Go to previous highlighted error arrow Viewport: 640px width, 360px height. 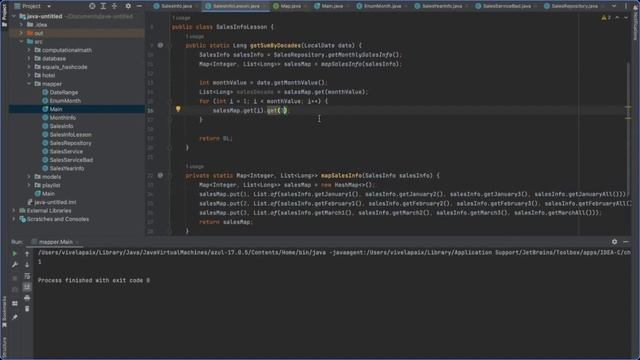coord(617,18)
